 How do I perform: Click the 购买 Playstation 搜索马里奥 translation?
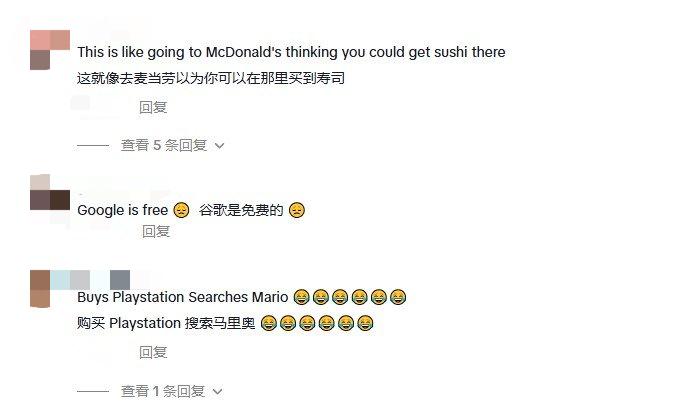tap(166, 324)
